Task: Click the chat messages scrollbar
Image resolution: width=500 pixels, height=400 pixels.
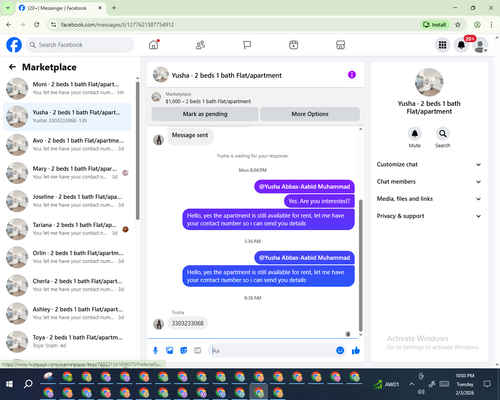Action: coord(360,265)
